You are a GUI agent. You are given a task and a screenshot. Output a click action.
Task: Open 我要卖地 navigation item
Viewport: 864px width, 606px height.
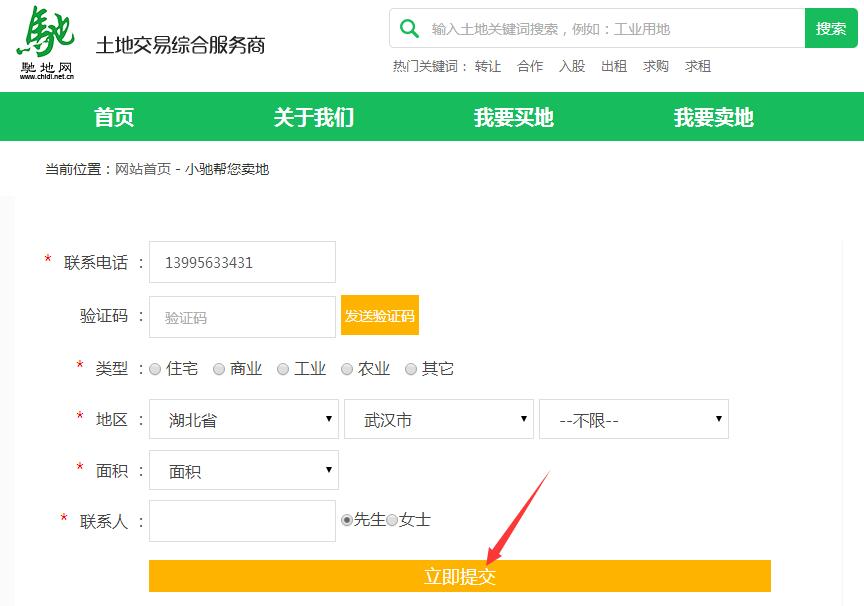714,117
